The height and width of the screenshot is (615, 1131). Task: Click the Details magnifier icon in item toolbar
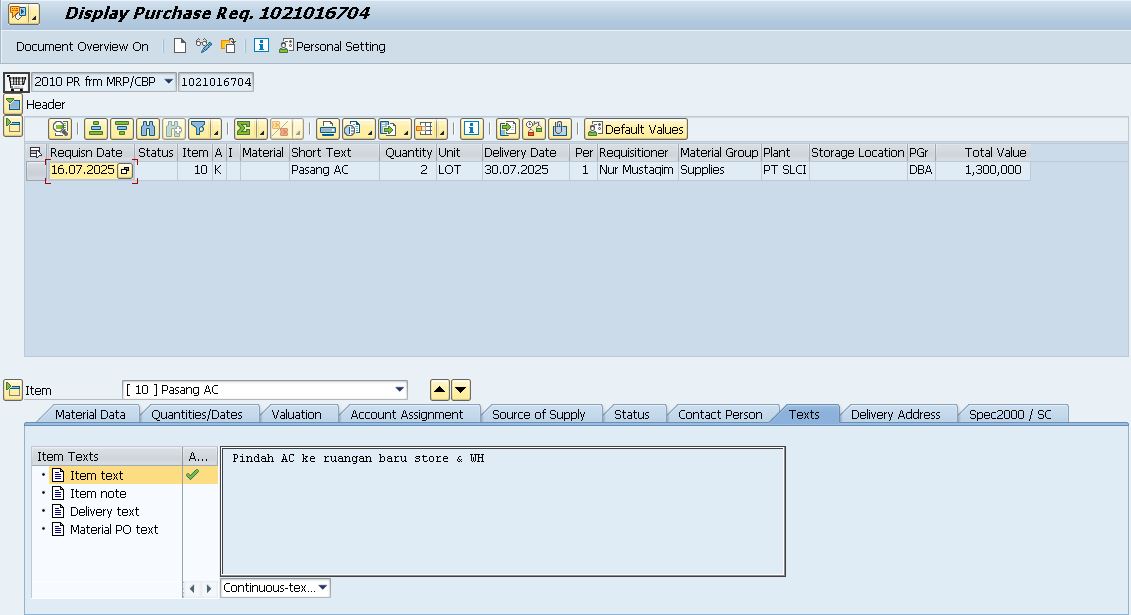point(60,129)
